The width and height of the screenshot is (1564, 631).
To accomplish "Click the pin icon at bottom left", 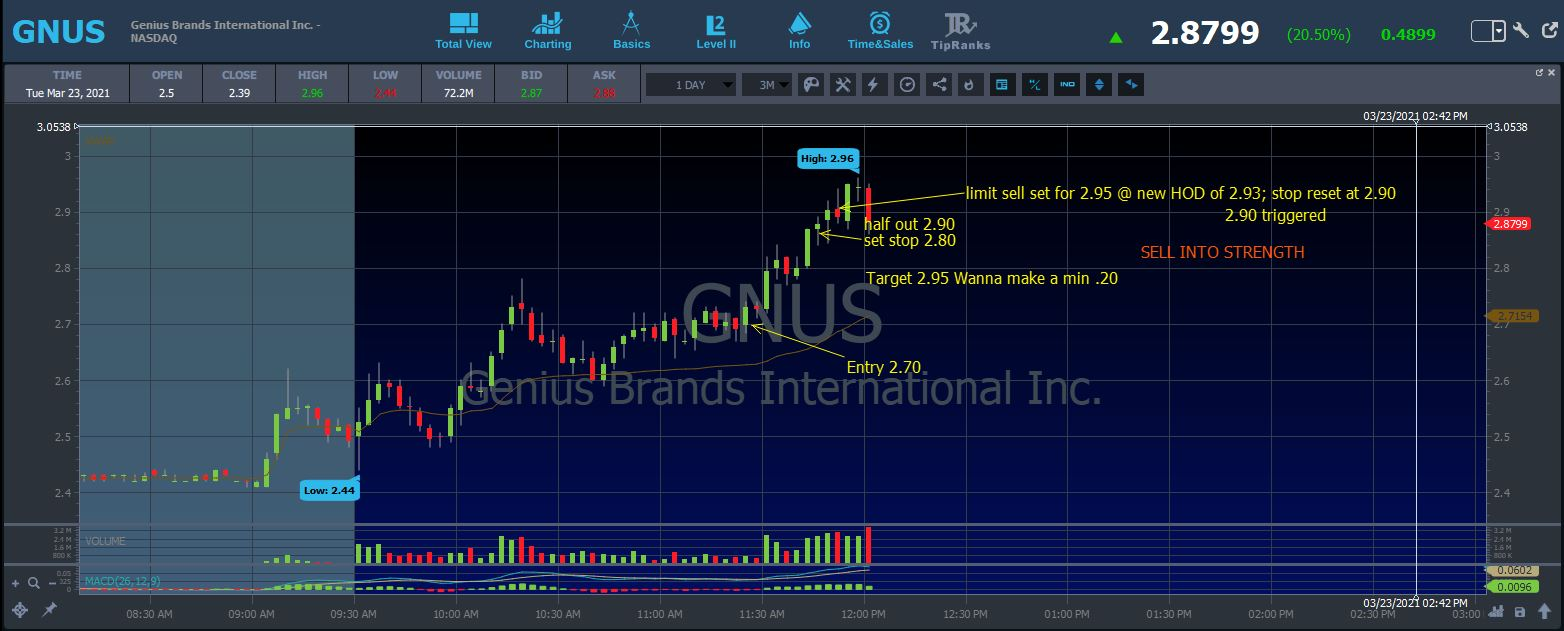I will 50,609.
